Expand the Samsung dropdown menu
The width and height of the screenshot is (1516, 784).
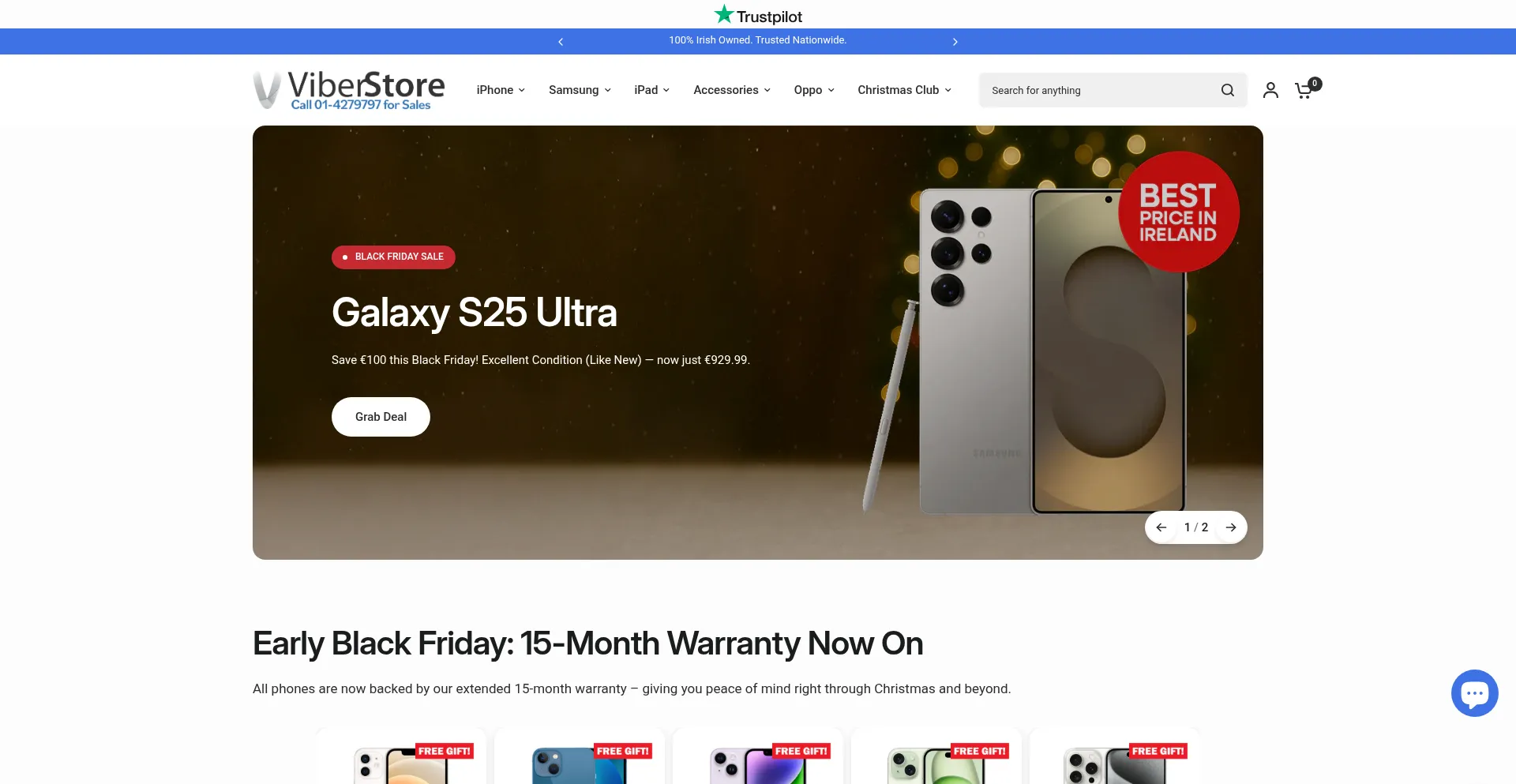580,90
